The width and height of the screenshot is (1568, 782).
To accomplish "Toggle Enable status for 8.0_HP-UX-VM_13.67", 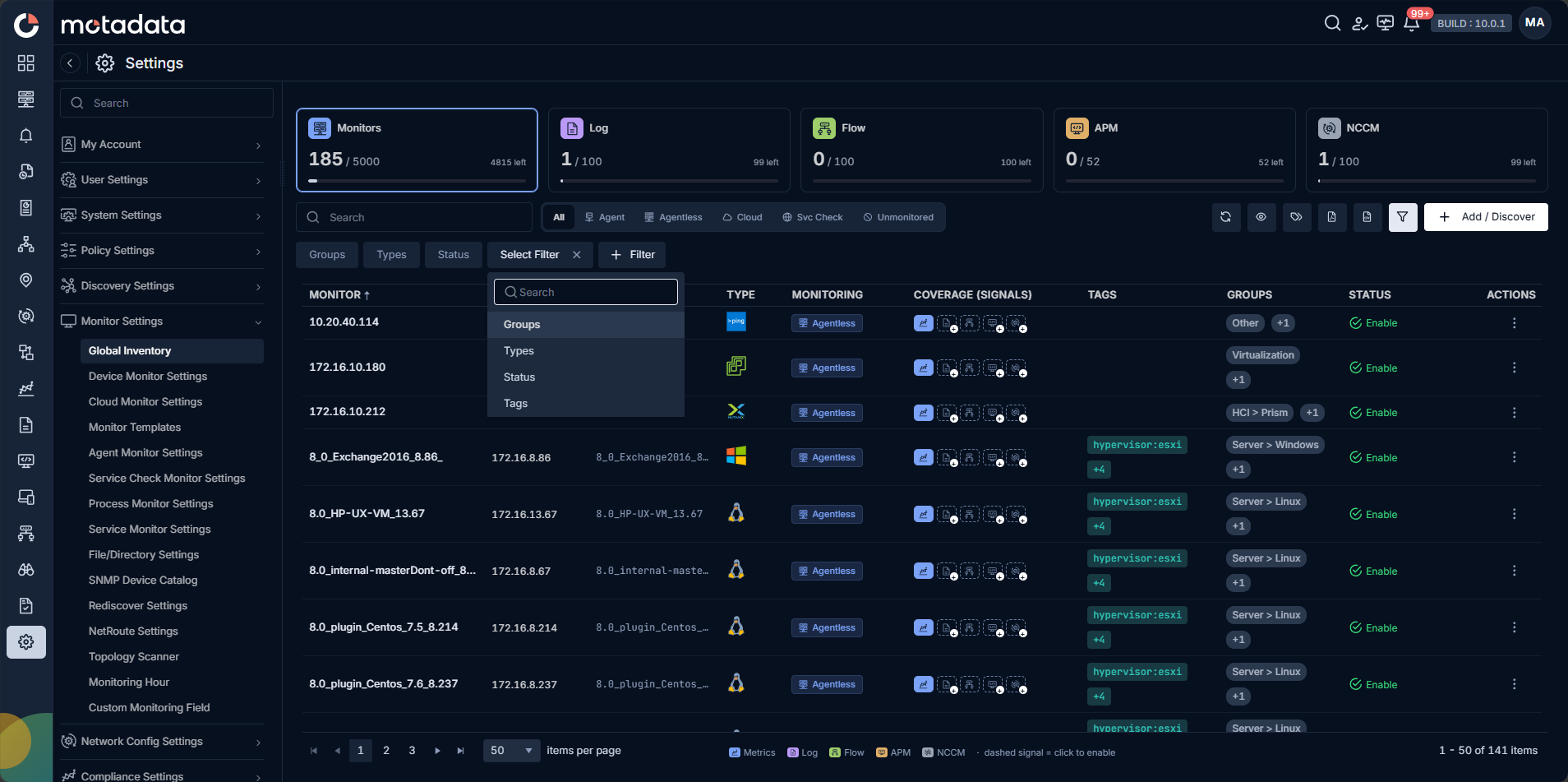I will (x=1373, y=515).
